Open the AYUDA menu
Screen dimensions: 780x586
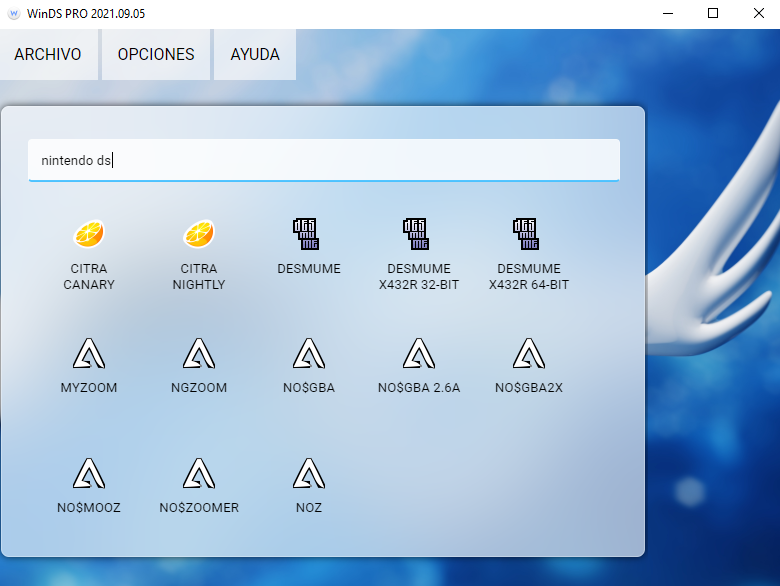coord(255,54)
